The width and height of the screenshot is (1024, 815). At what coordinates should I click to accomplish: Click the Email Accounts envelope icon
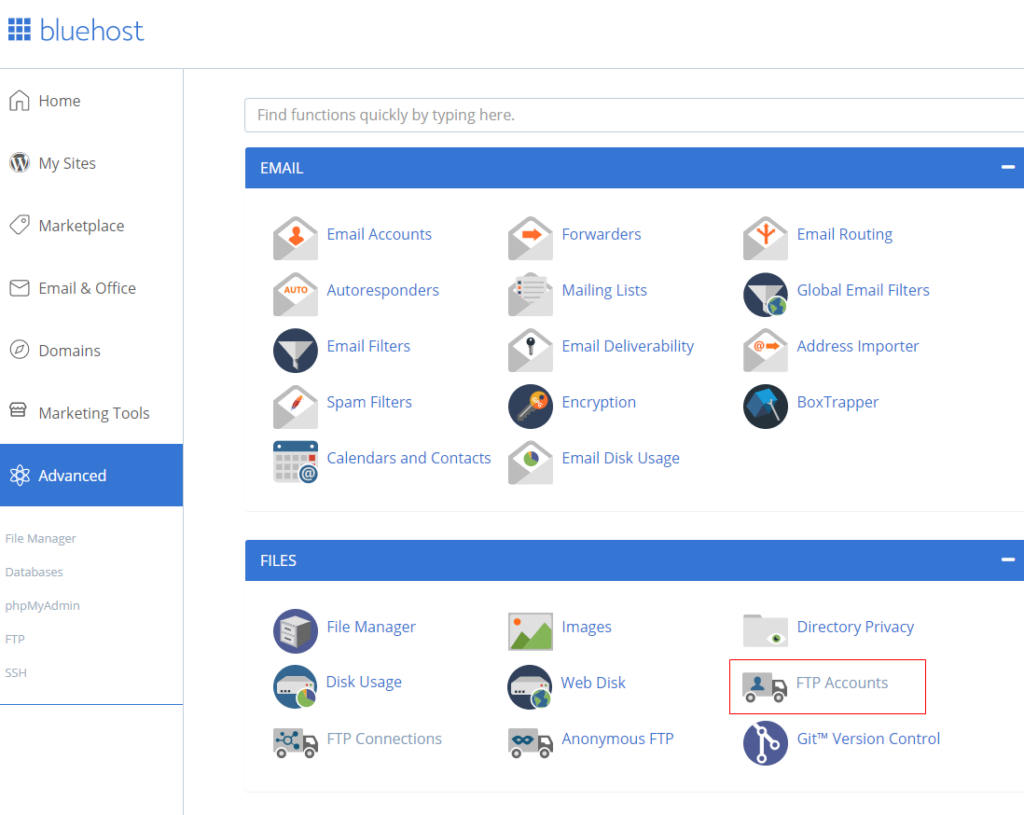click(295, 238)
